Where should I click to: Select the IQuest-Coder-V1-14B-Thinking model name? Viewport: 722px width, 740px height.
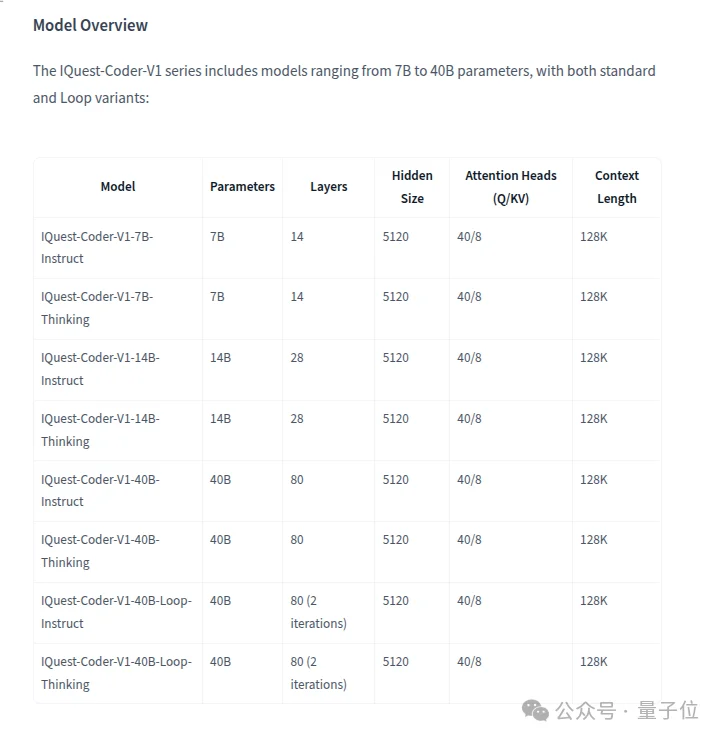click(100, 430)
